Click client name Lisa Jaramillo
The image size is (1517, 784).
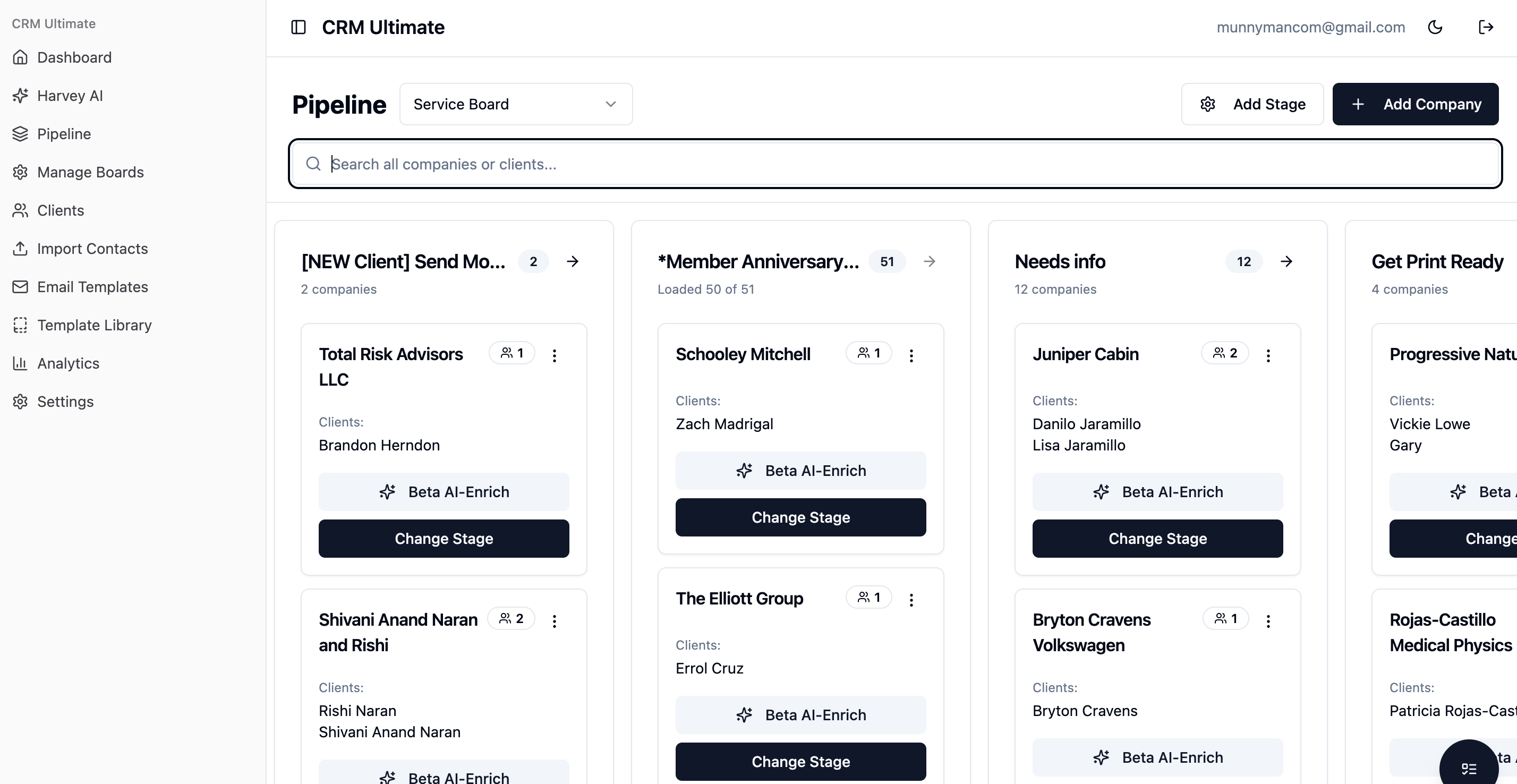pyautogui.click(x=1079, y=445)
